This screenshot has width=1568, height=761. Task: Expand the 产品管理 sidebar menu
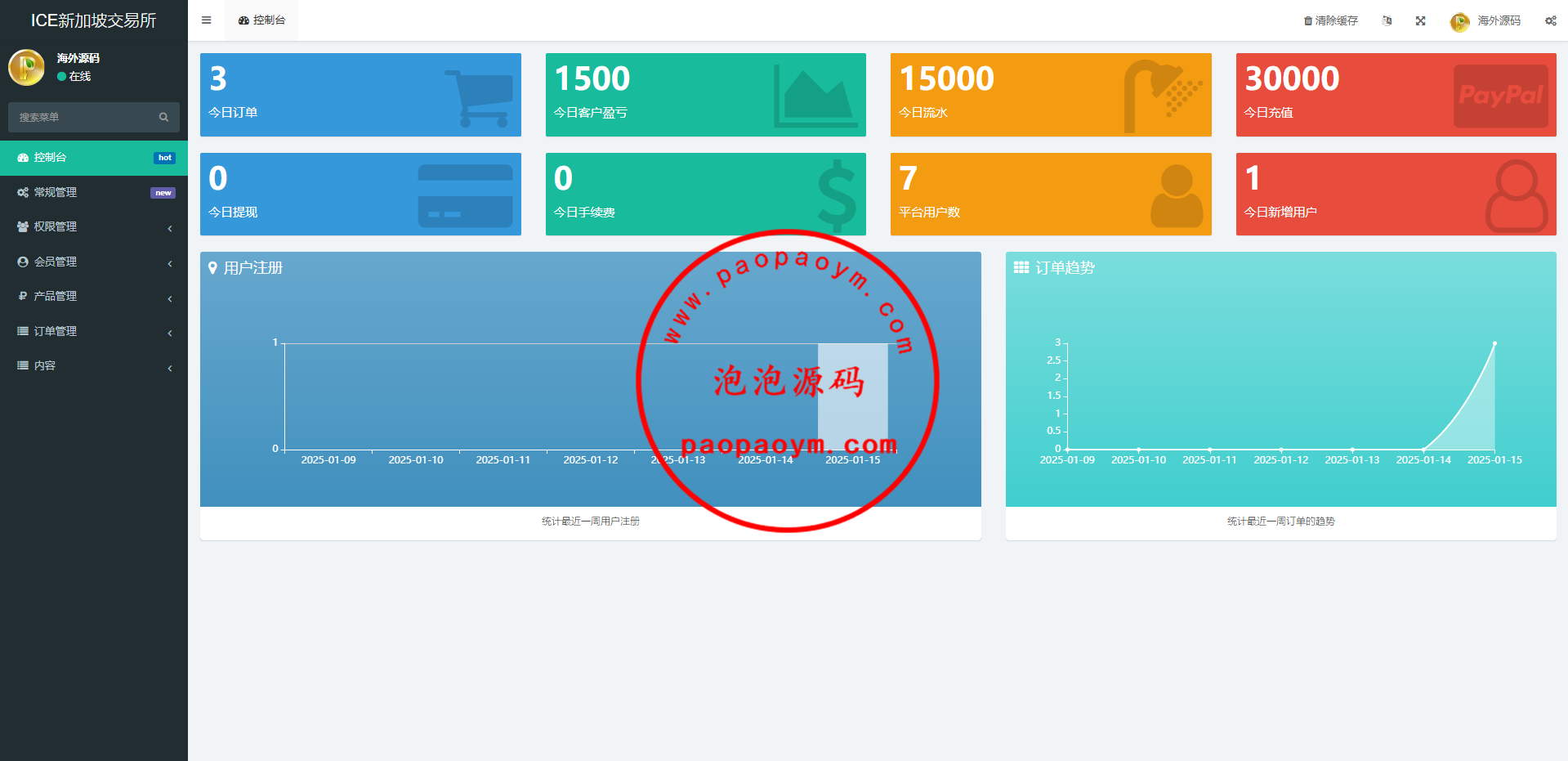pyautogui.click(x=94, y=296)
